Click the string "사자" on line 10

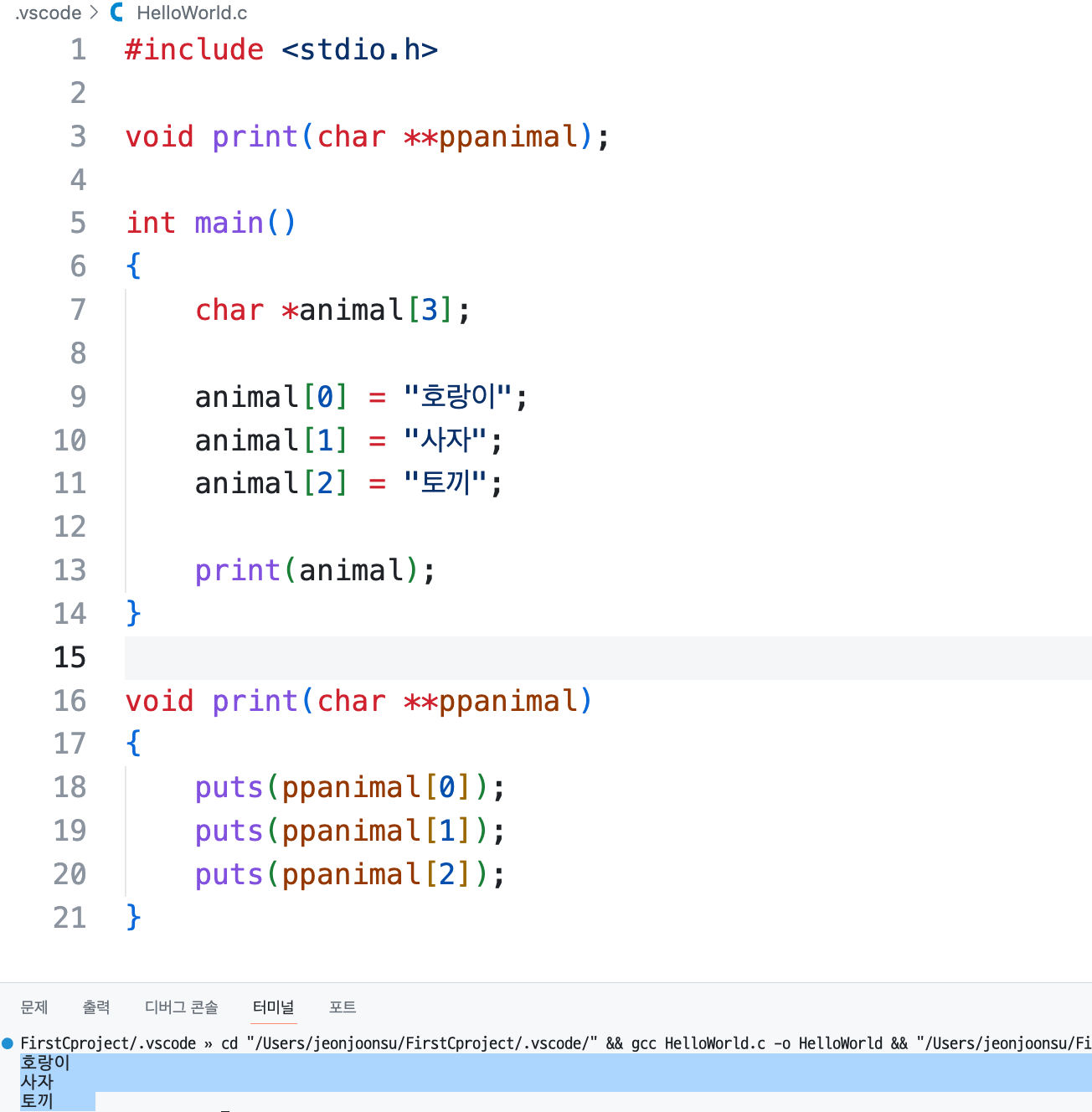[x=445, y=440]
